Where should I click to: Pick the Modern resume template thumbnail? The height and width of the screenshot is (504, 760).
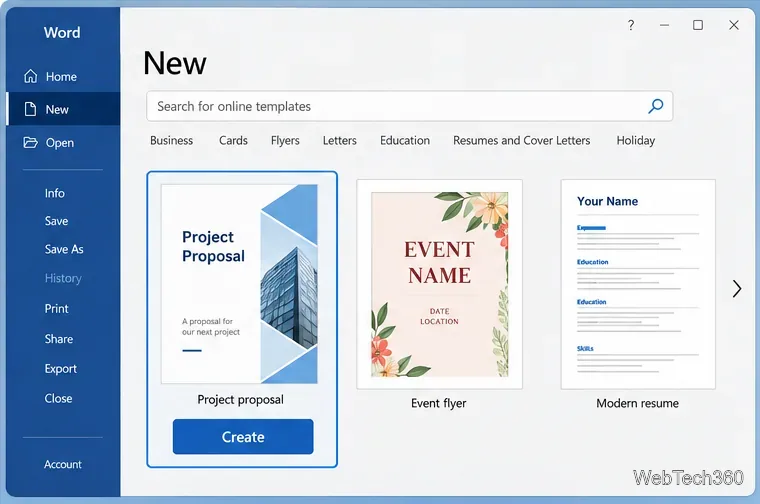pos(638,284)
